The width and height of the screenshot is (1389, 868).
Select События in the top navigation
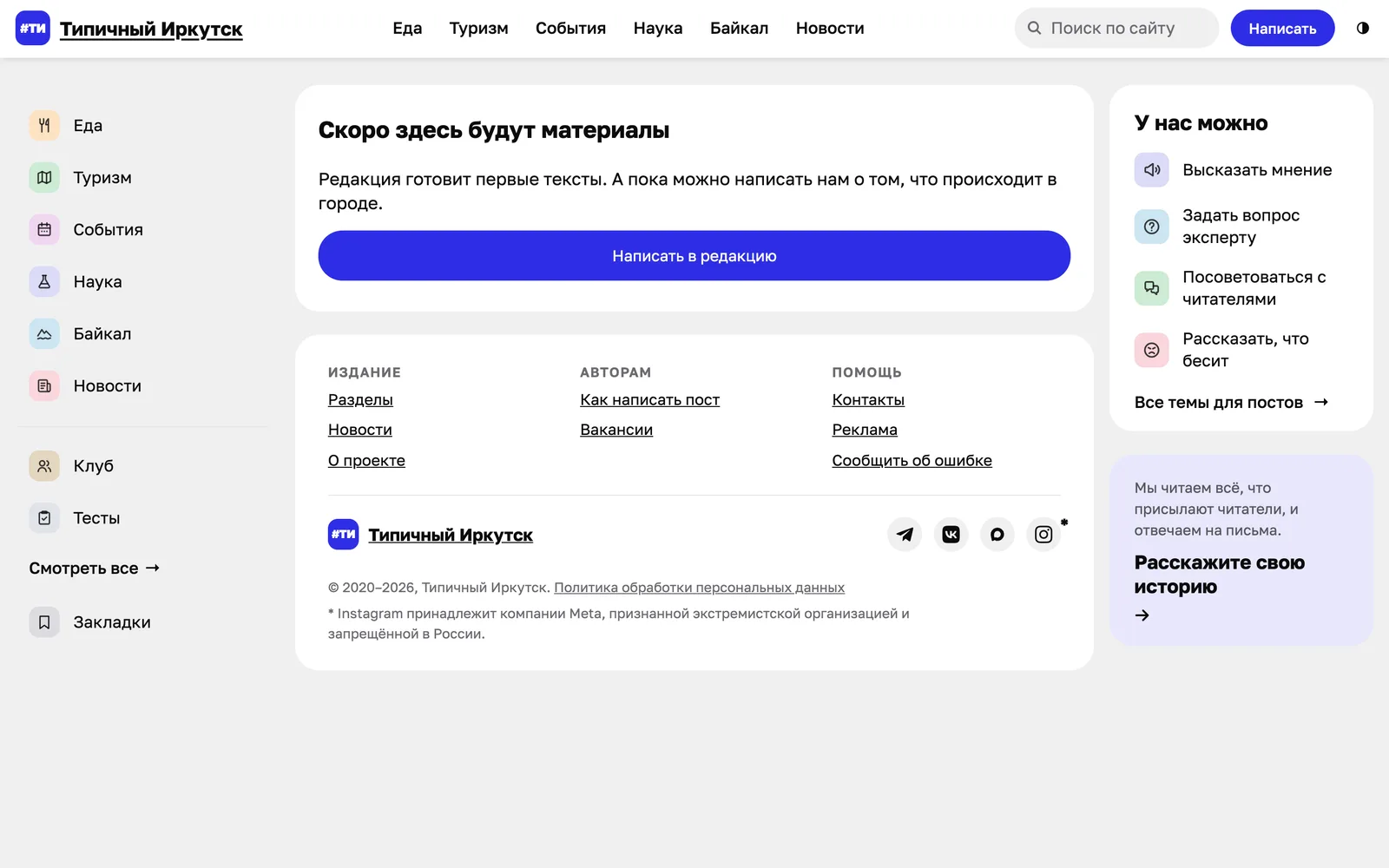coord(570,28)
